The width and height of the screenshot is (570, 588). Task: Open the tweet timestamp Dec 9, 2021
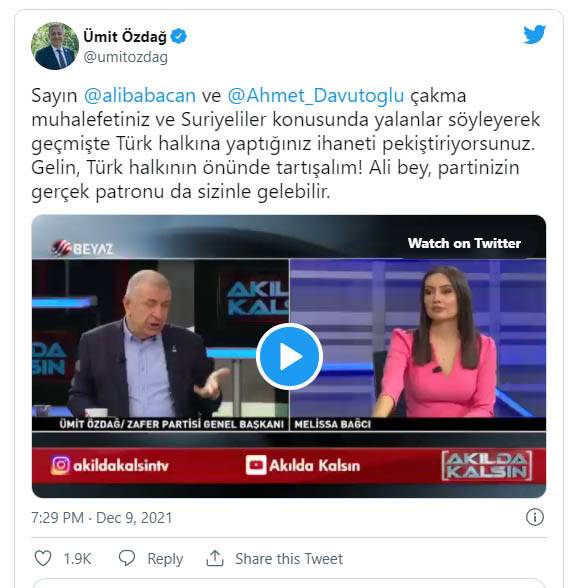[x=102, y=518]
